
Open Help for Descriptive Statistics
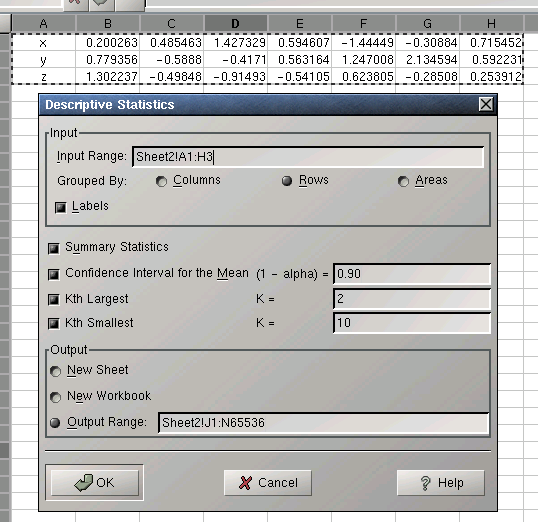pos(441,483)
